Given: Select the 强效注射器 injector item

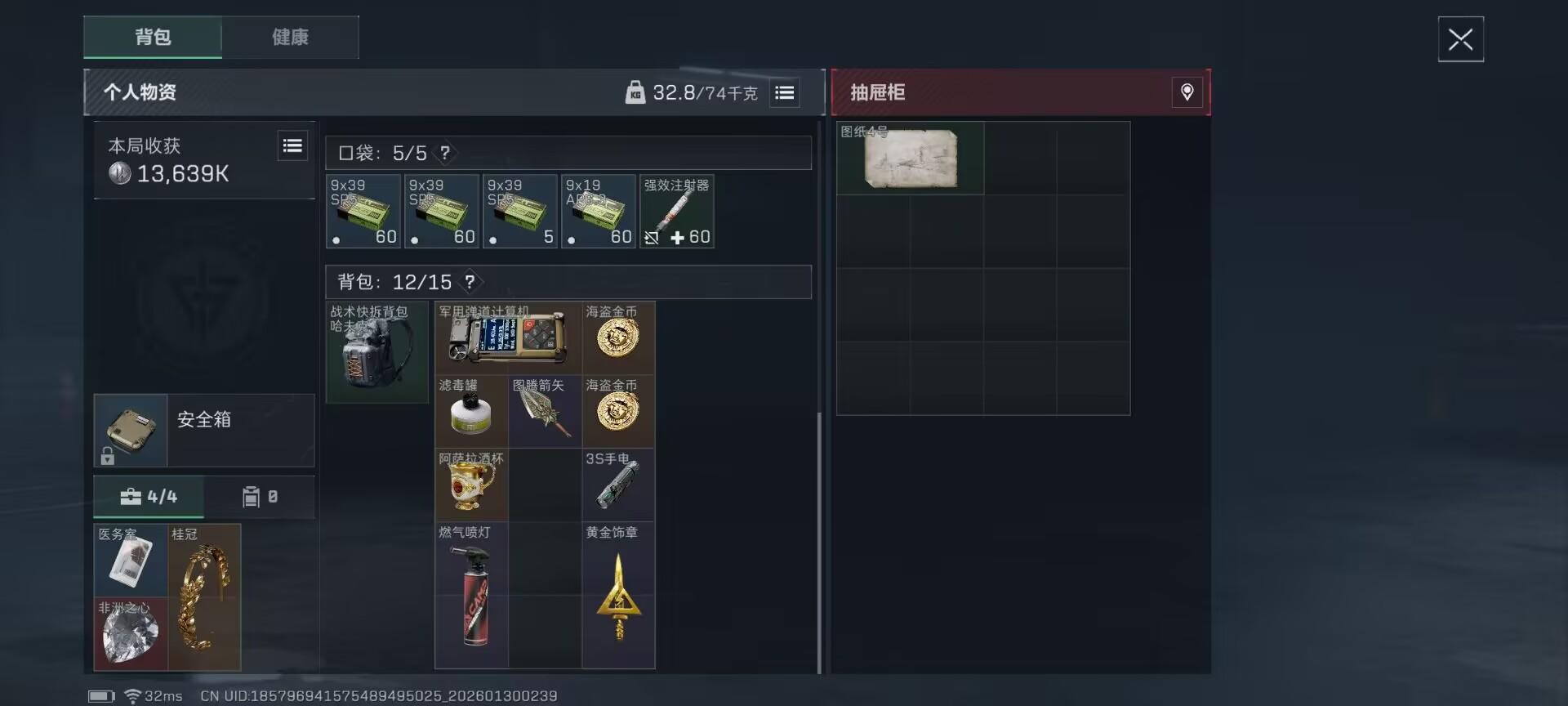Looking at the screenshot, I should (x=677, y=211).
